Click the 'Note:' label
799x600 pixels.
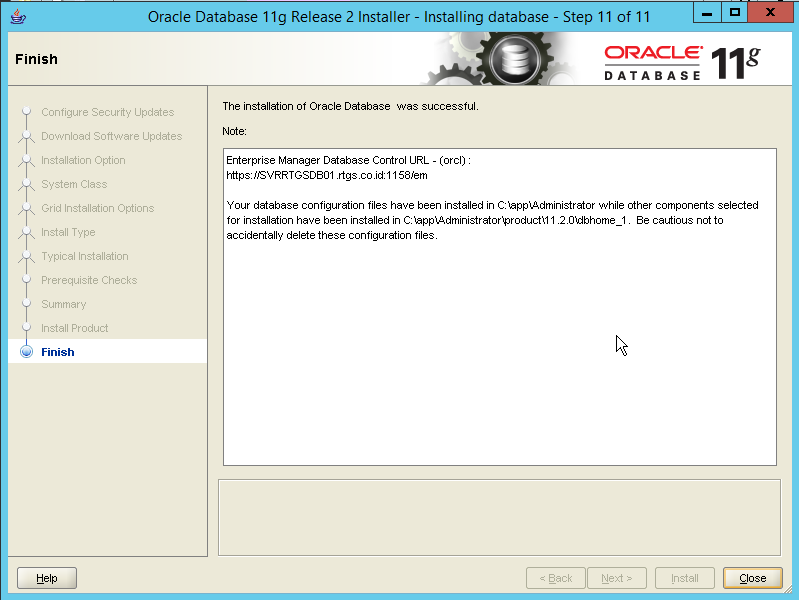(x=234, y=131)
